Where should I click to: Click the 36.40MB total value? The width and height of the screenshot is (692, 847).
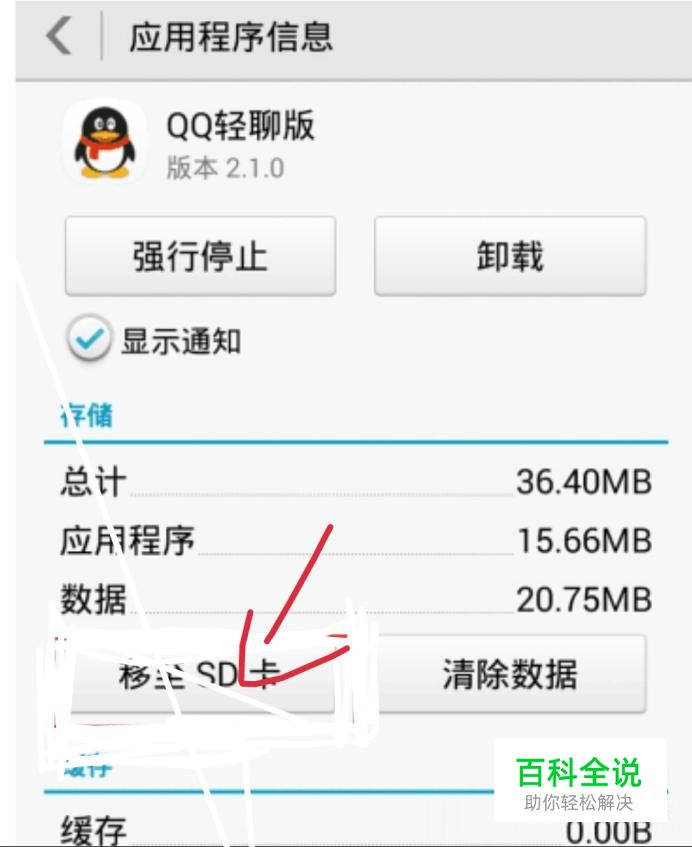click(x=584, y=481)
